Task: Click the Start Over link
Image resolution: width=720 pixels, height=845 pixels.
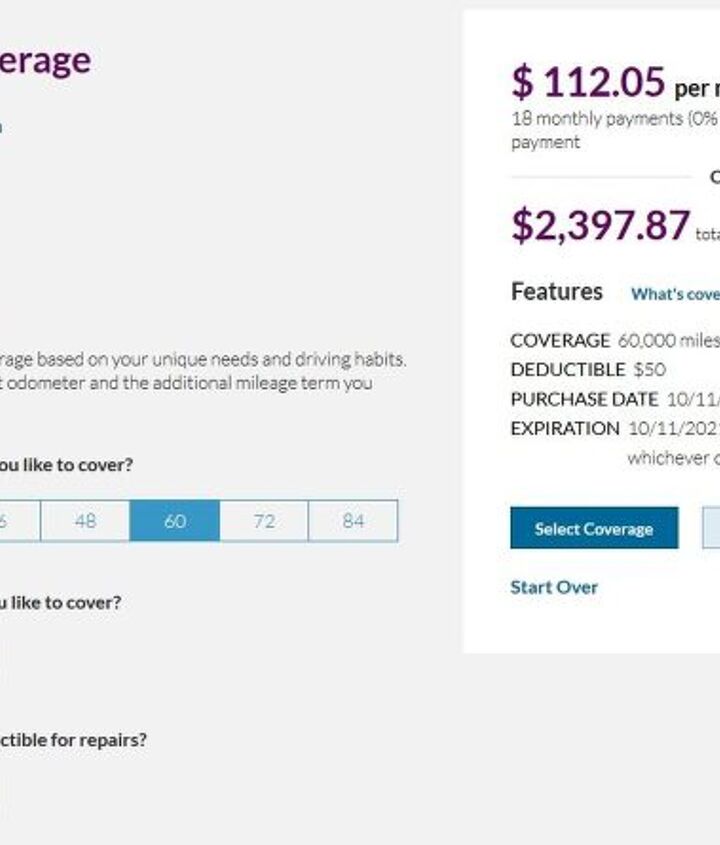Action: 554,587
